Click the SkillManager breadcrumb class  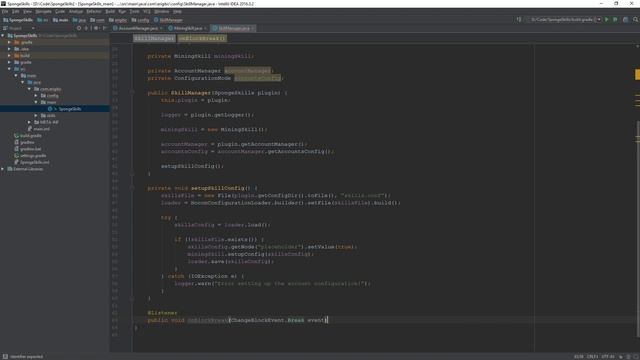pyautogui.click(x=168, y=20)
